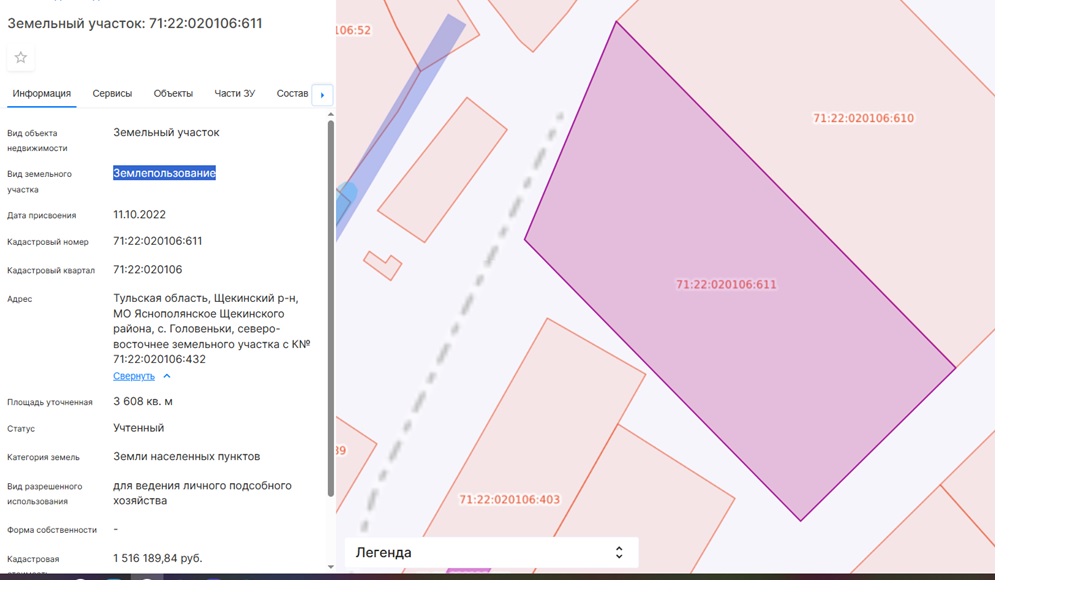This screenshot has height=610, width=1073.
Task: Select the Части ЗУ tab
Action: [235, 94]
